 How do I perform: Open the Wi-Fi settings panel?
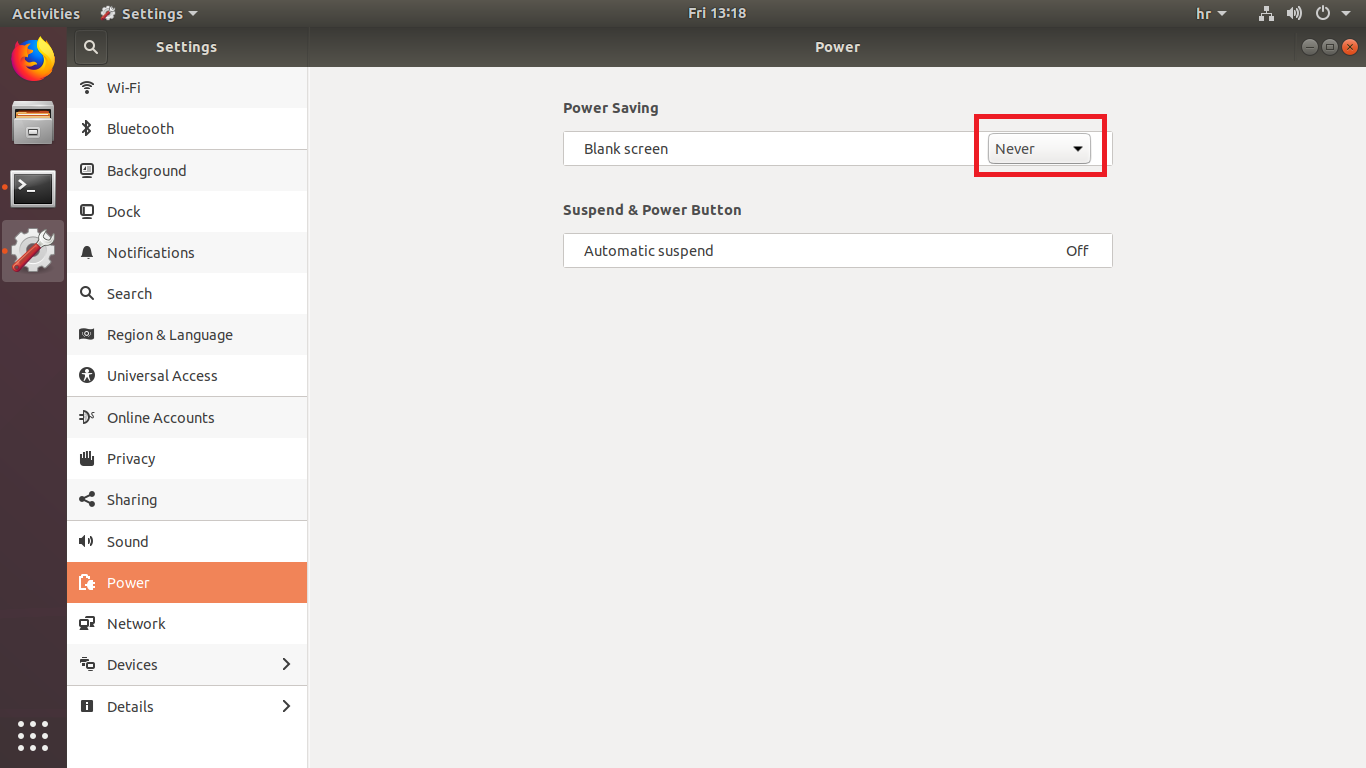coord(187,88)
